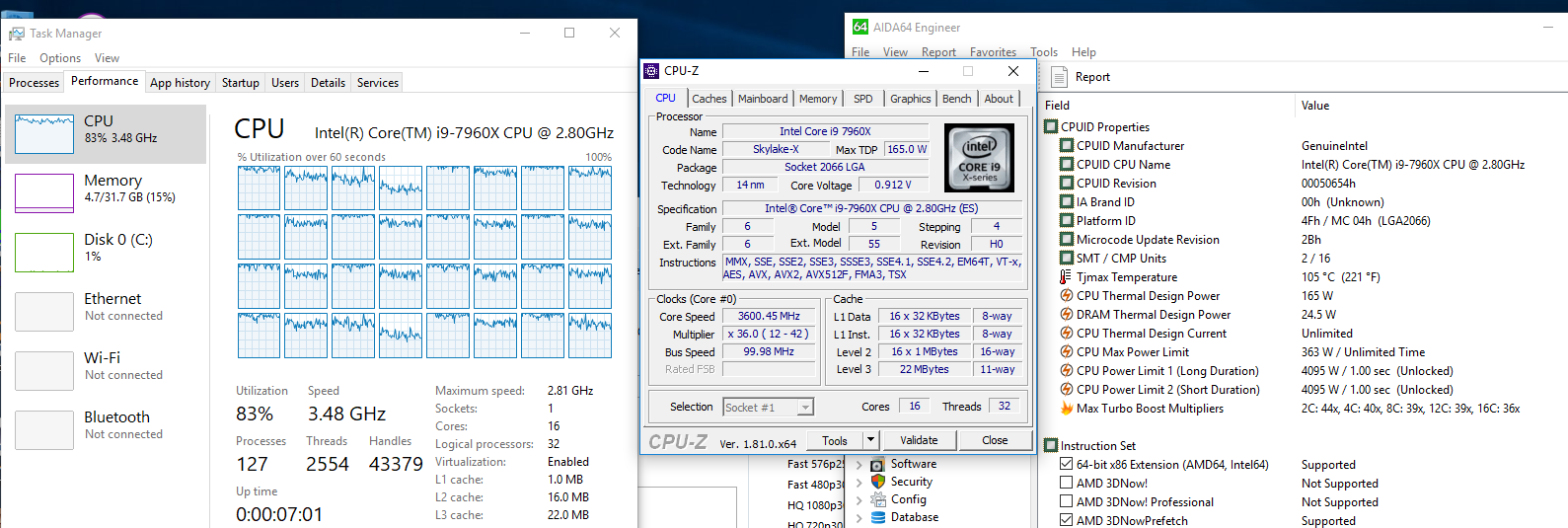Click the Report page icon in AIDA64
The image size is (1568, 528).
(1059, 77)
